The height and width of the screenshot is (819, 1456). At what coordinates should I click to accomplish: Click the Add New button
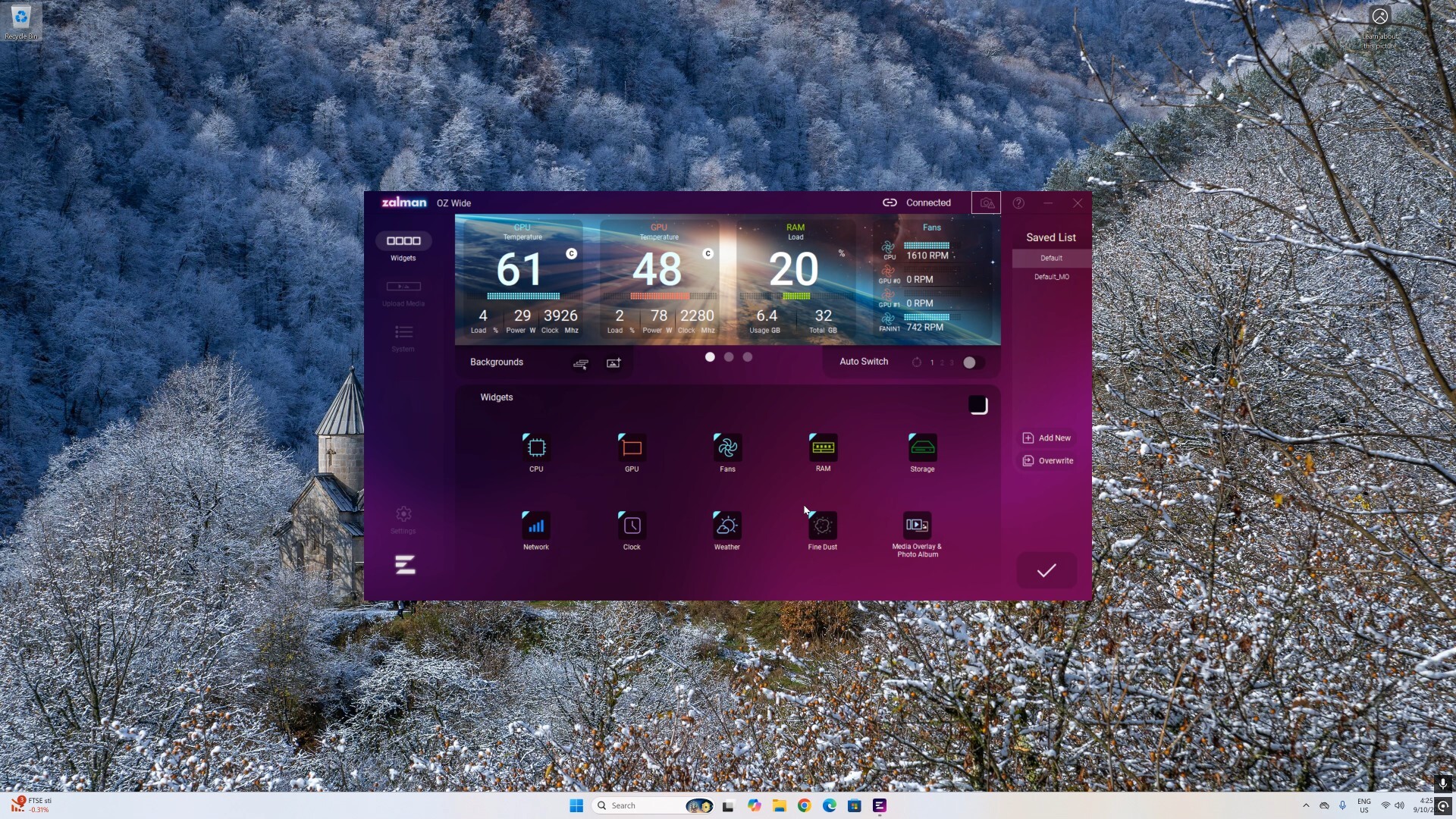pos(1046,438)
